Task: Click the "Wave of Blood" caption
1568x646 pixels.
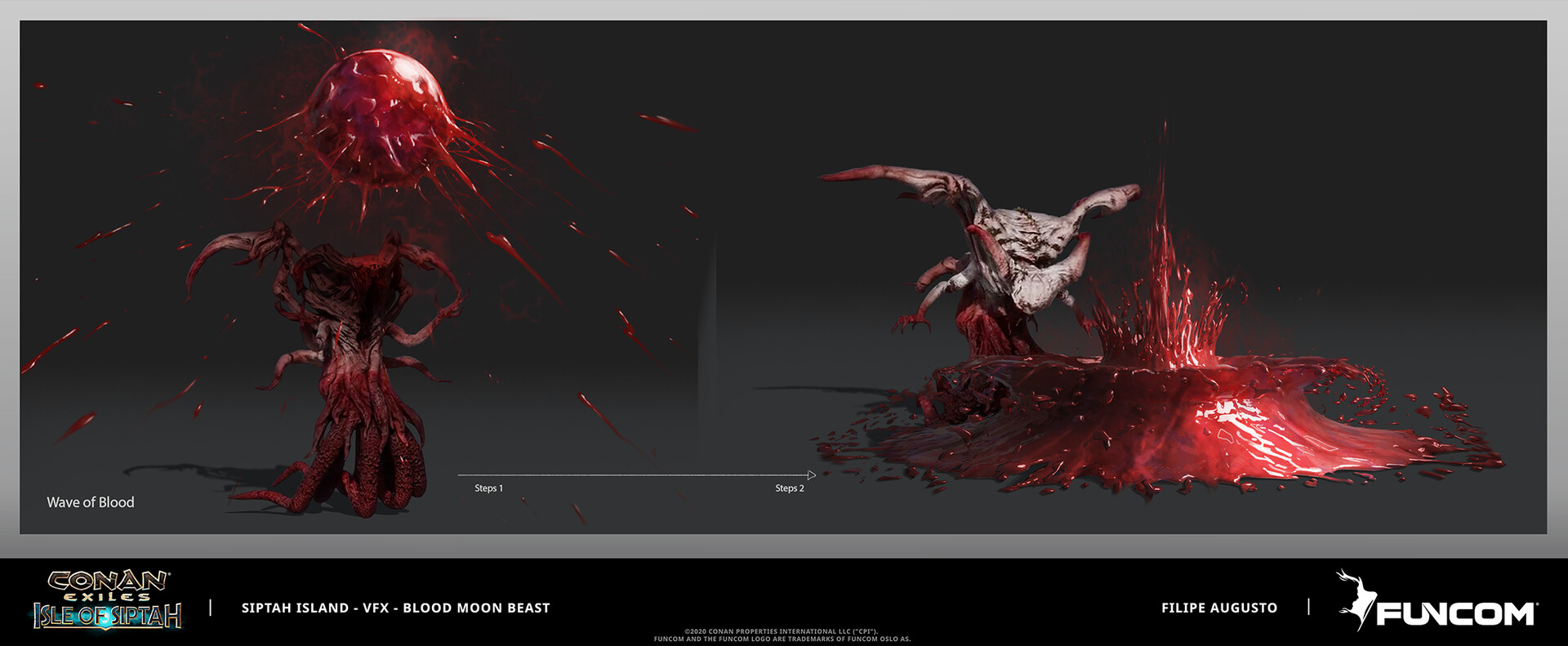Action: (91, 502)
